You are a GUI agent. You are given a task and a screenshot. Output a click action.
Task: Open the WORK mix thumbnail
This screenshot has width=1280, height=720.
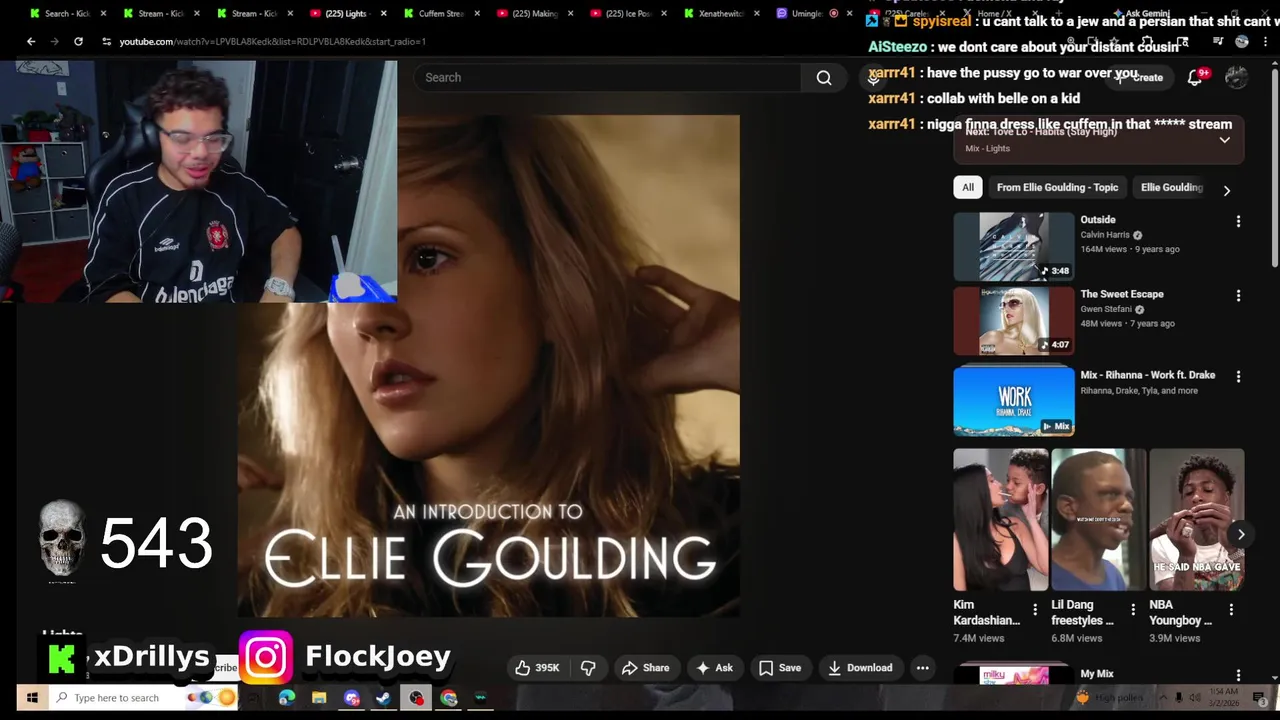click(x=1014, y=401)
